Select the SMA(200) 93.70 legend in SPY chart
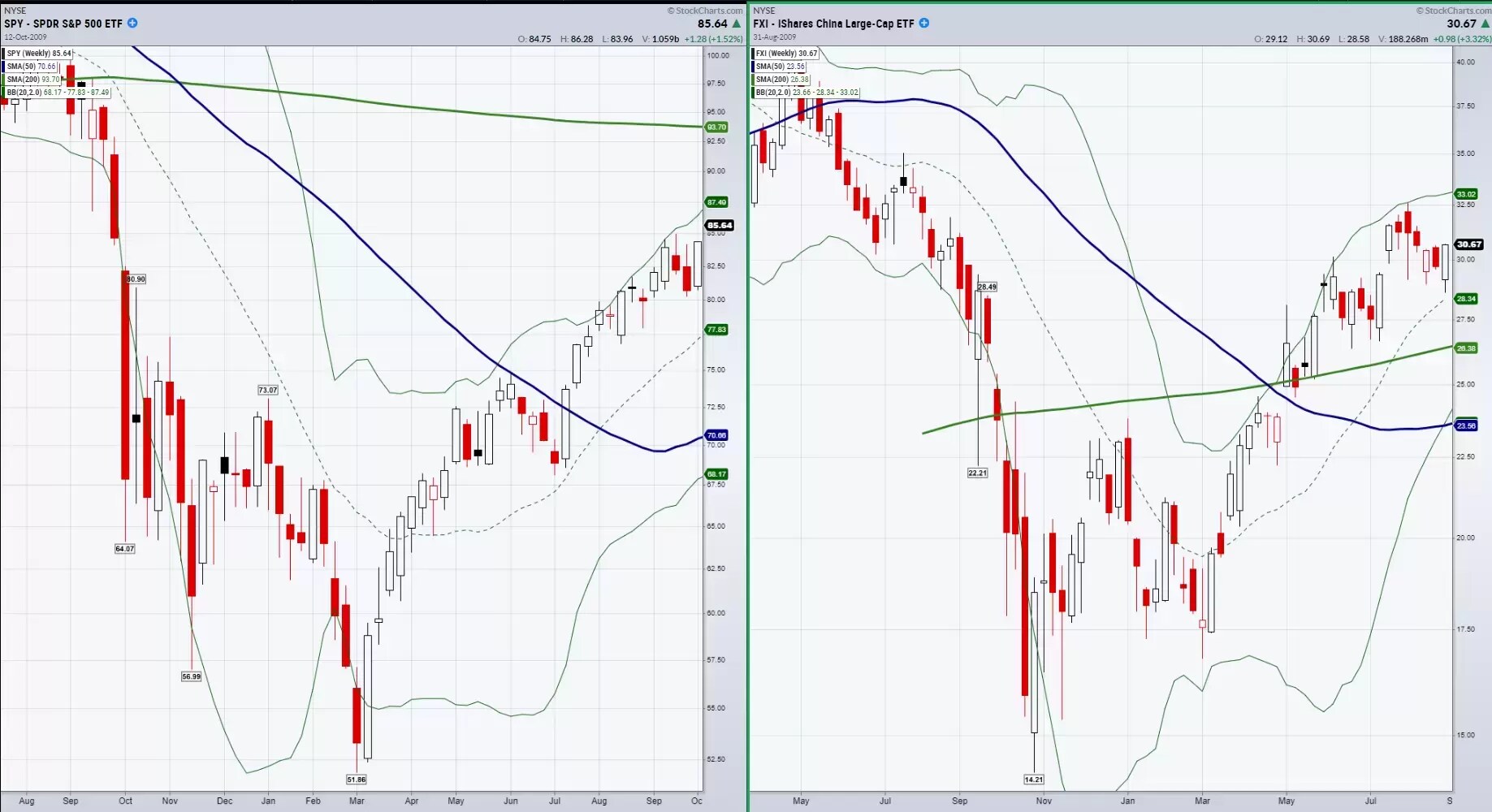The image size is (1492, 812). pyautogui.click(x=33, y=80)
